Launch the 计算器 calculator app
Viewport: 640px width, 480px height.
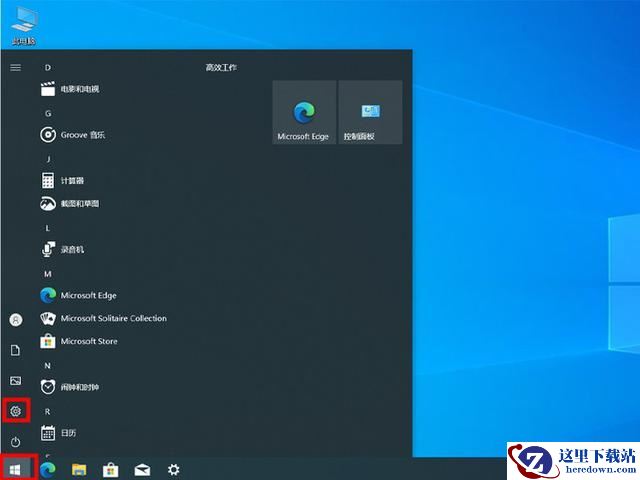62,180
